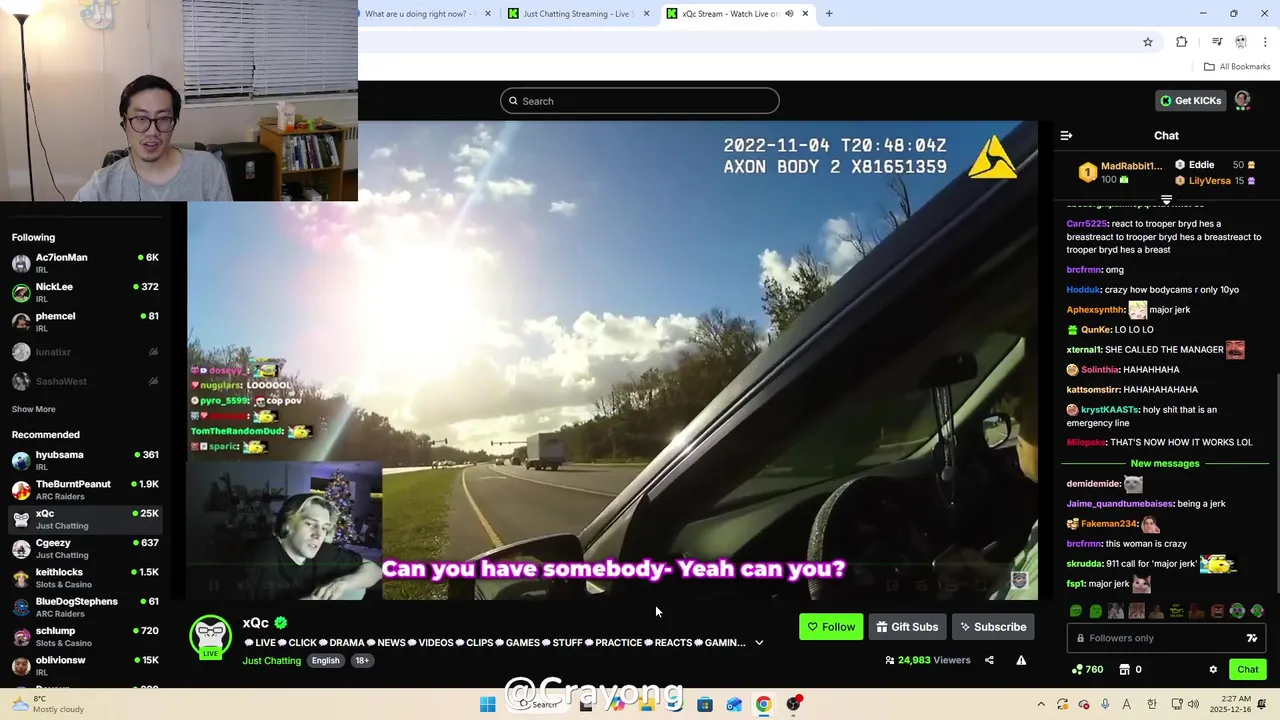The height and width of the screenshot is (720, 1280).
Task: Open Outlook taskbar icon
Action: [x=734, y=704]
